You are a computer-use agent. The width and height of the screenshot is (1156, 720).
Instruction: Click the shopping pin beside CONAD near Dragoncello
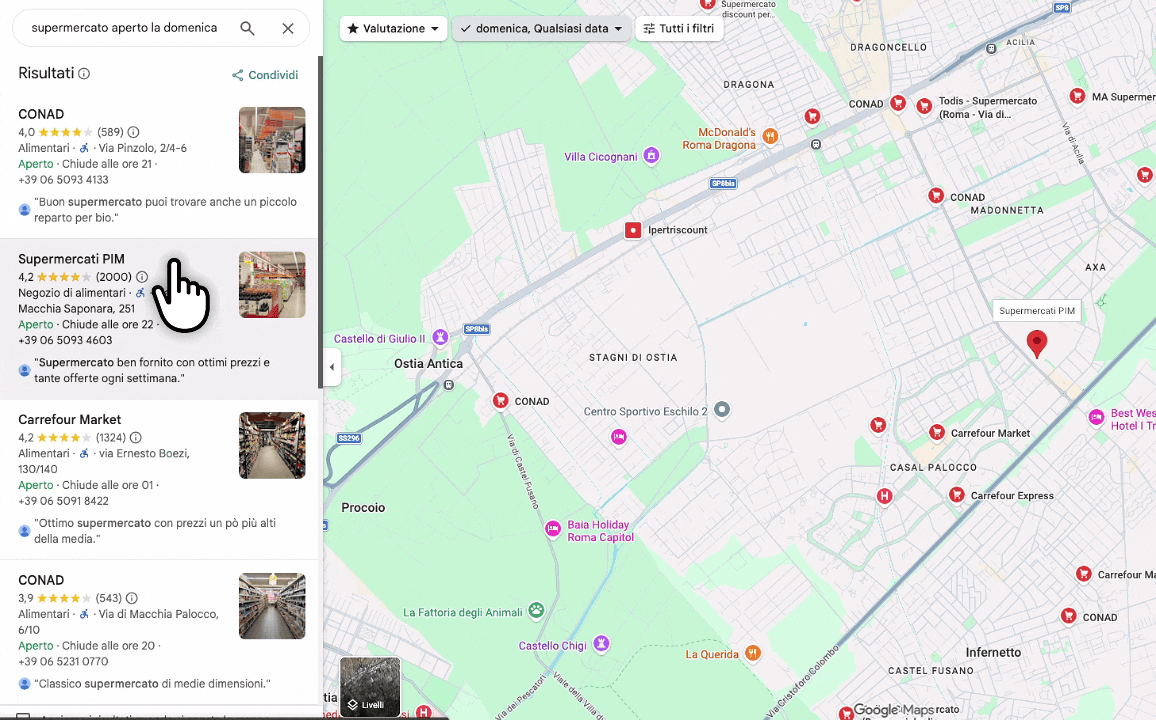pyautogui.click(x=898, y=103)
